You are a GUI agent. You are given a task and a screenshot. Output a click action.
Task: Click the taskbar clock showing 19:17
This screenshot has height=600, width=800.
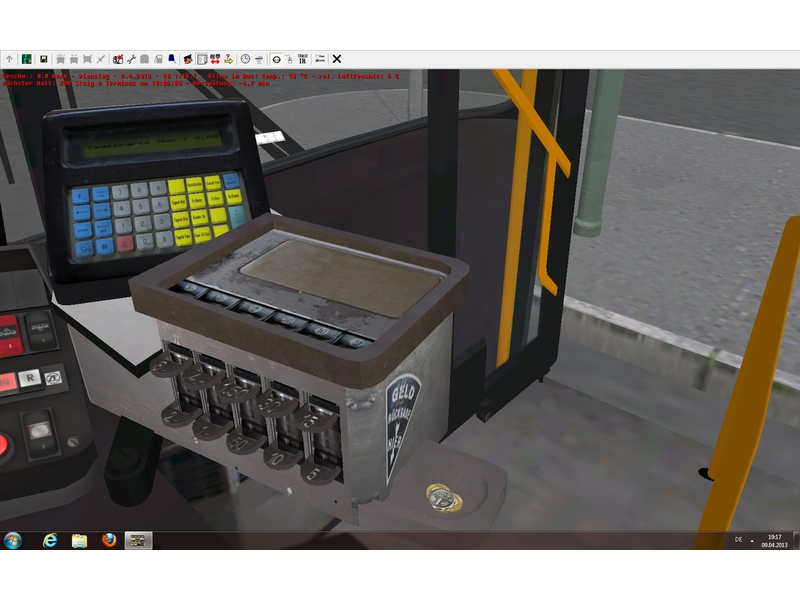point(774,541)
